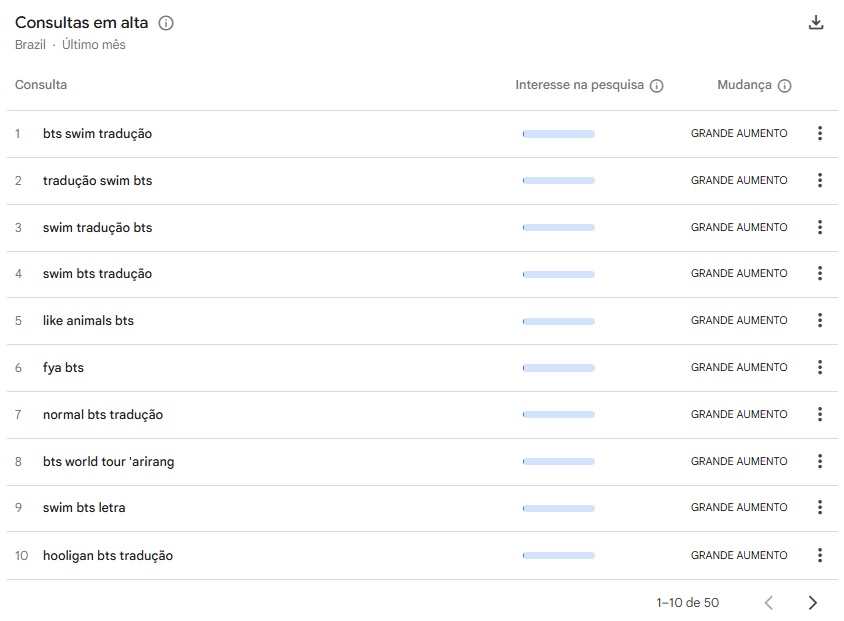Go to next page of queries

click(813, 603)
